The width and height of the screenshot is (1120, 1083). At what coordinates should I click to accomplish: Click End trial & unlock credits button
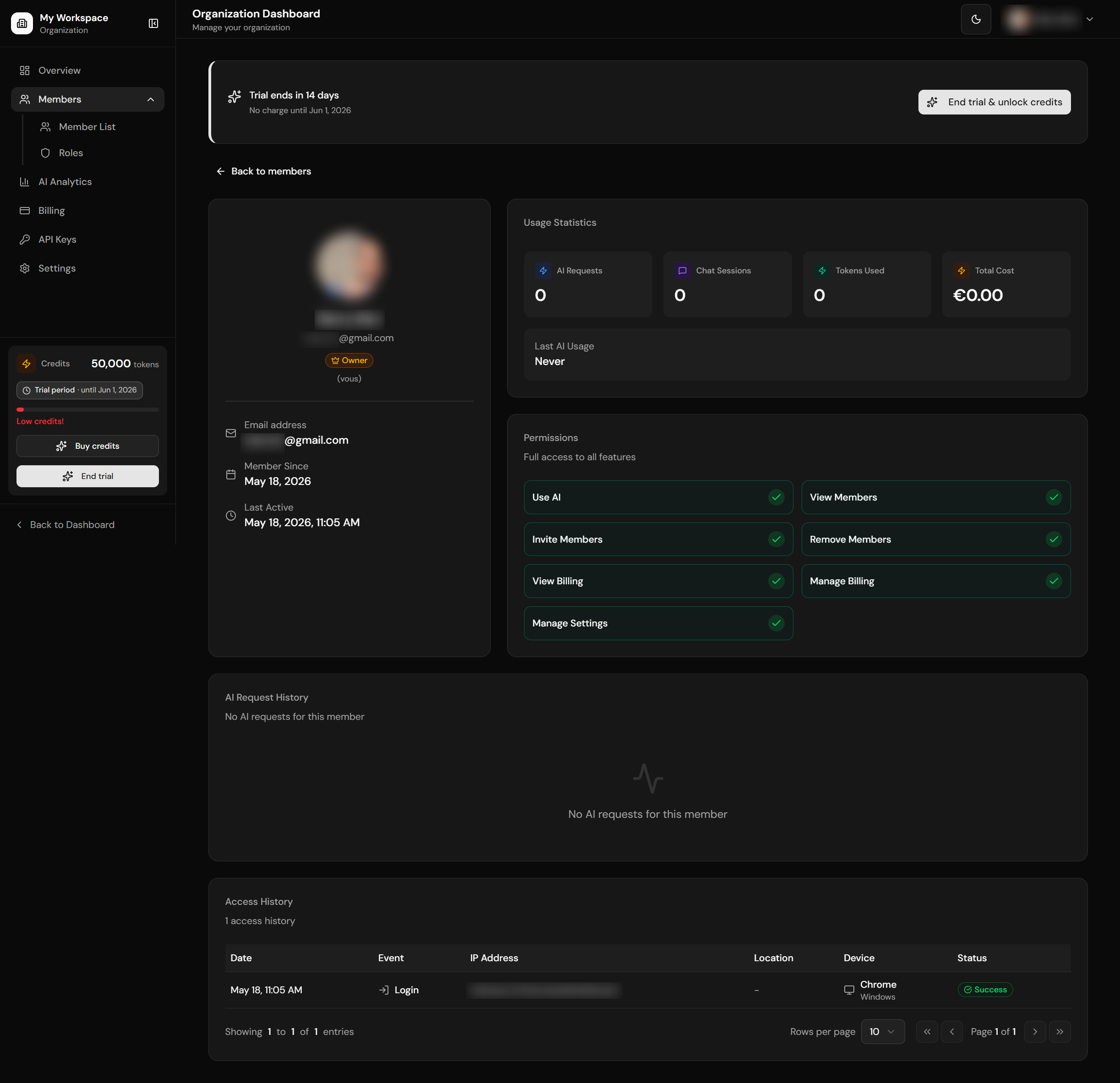pos(994,102)
